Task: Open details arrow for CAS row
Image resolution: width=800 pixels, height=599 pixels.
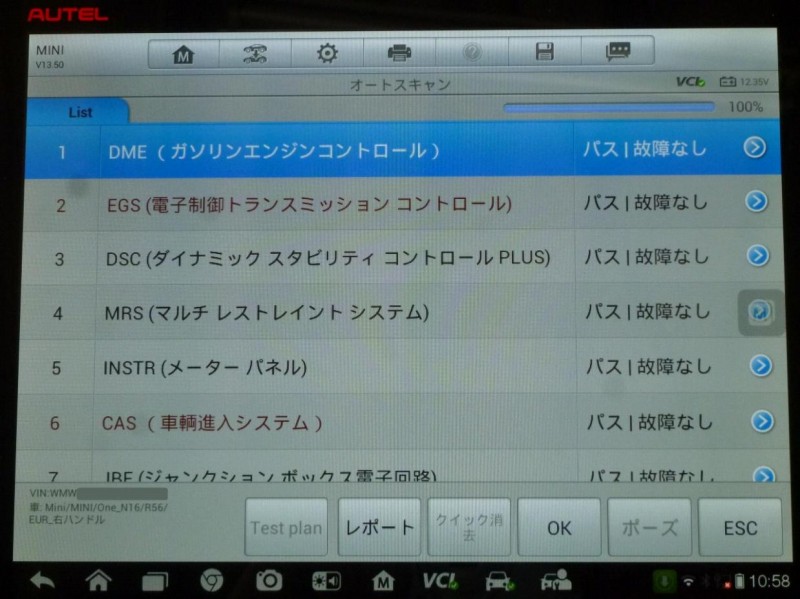Action: coord(762,421)
